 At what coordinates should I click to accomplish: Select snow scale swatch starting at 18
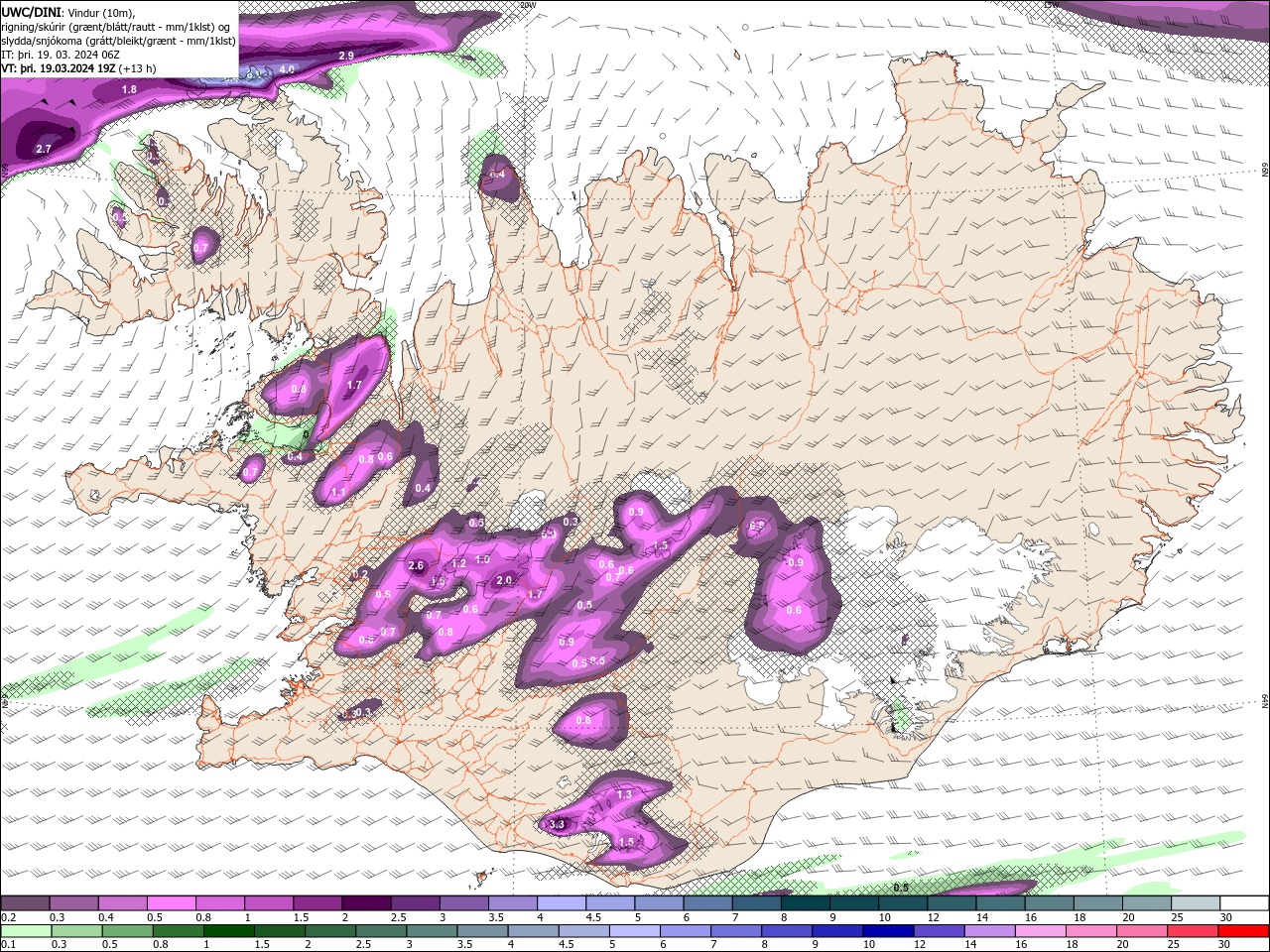coord(1097,903)
